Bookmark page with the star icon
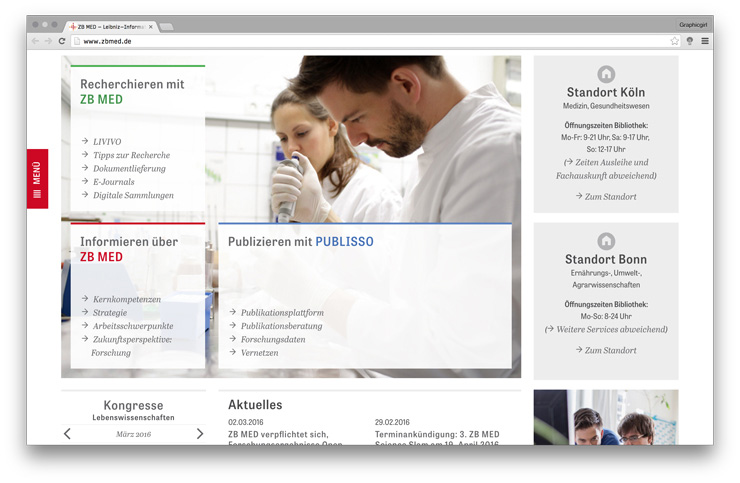 [675, 41]
